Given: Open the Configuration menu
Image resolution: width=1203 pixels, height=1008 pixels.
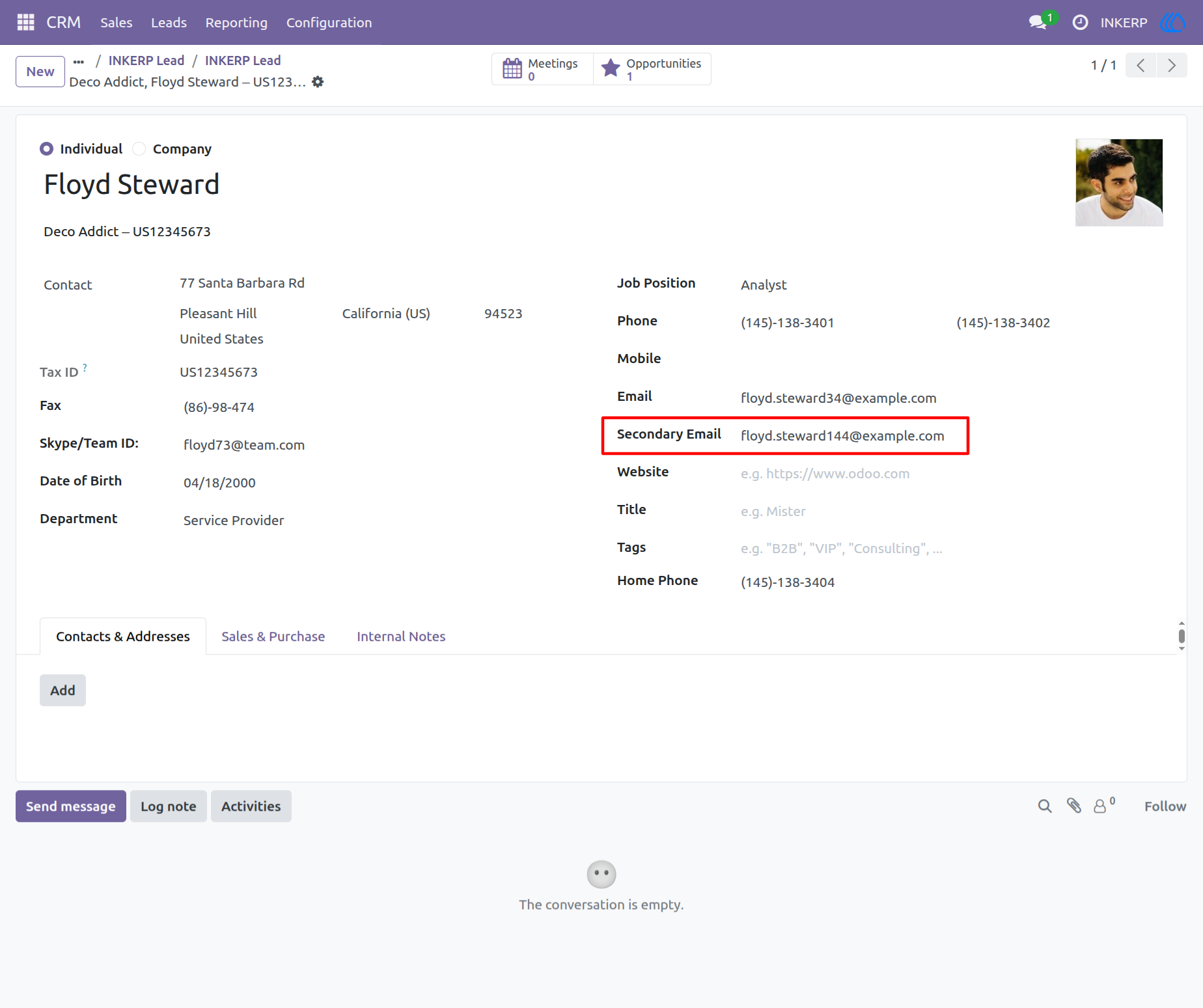Looking at the screenshot, I should click(329, 22).
